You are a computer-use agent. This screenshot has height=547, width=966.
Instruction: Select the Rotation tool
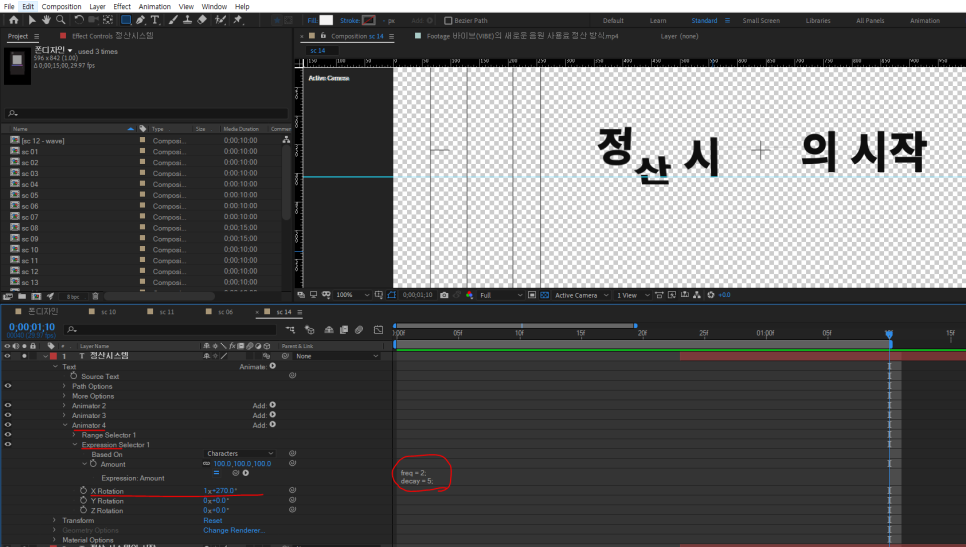click(x=79, y=20)
